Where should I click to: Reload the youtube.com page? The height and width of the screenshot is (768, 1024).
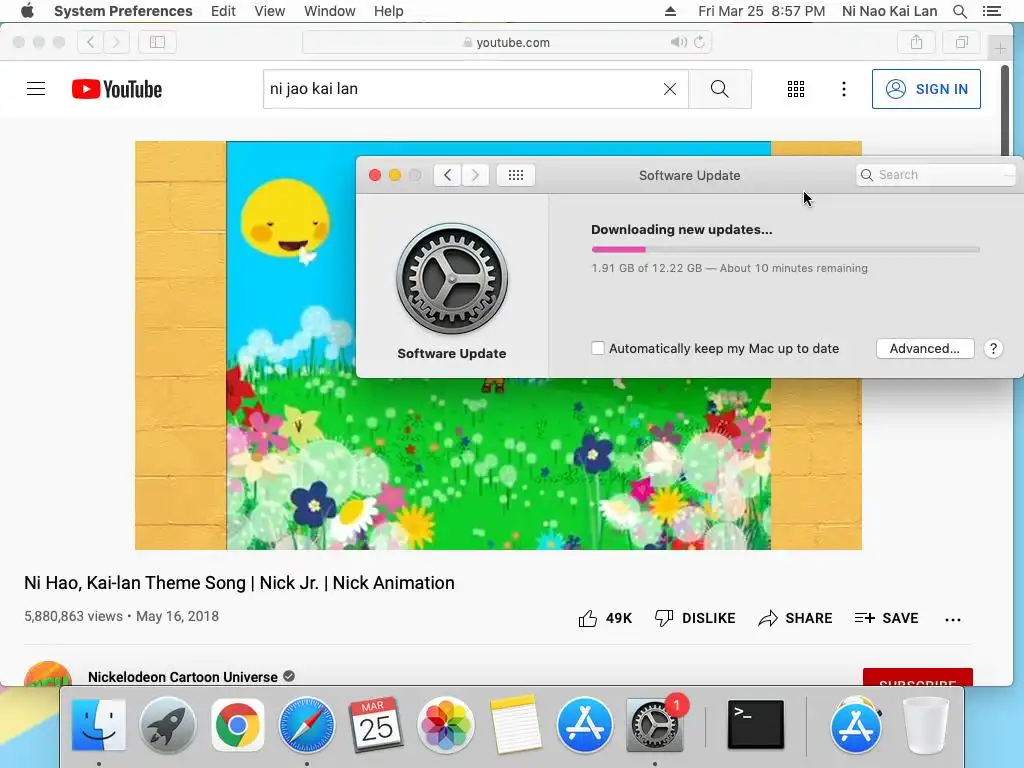tap(699, 42)
